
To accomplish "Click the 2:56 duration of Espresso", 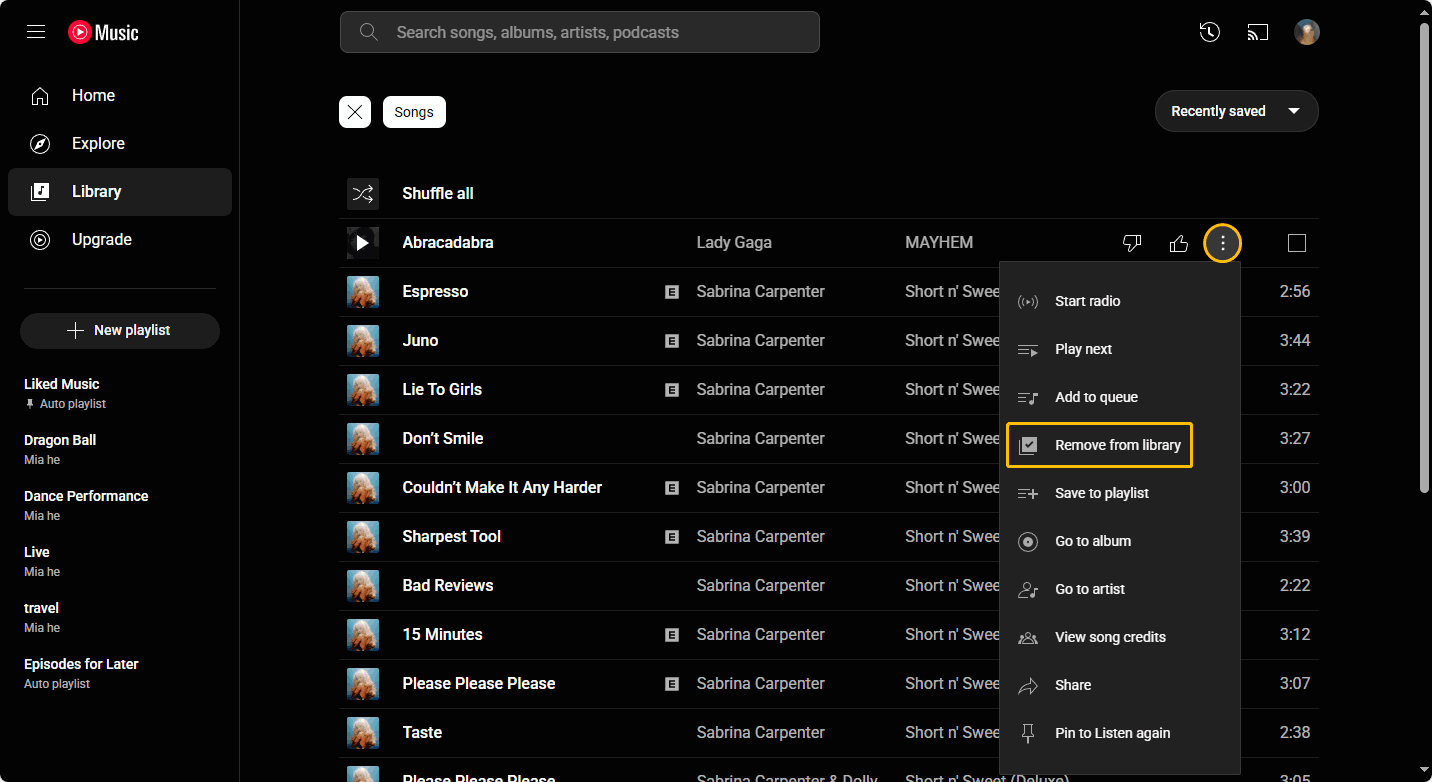I will click(1295, 292).
